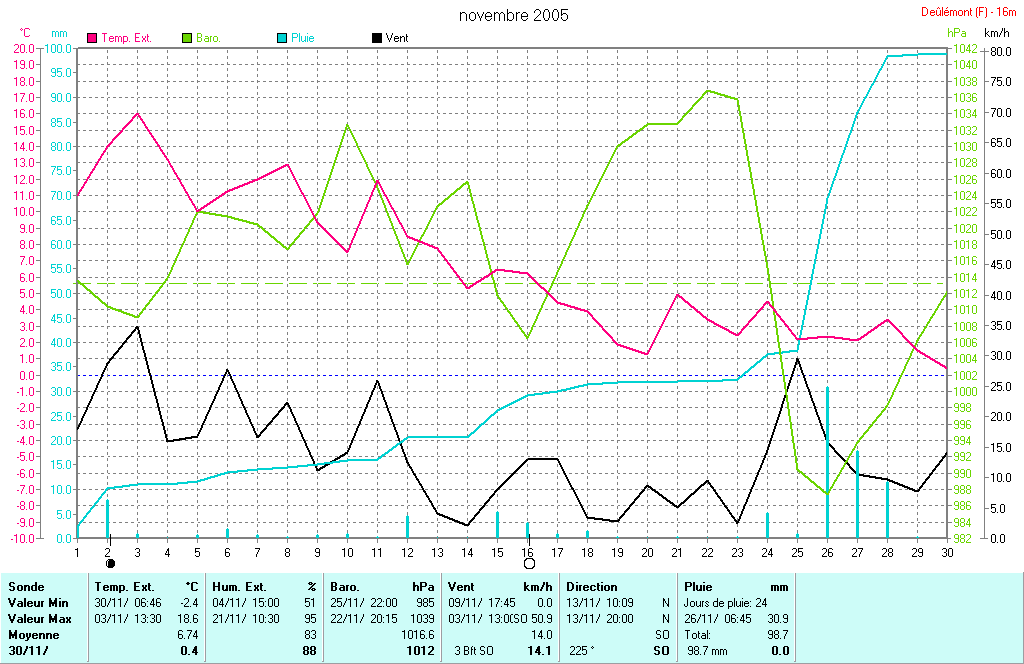Click the °C axis unit label
The height and width of the screenshot is (664, 1024).
25,33
